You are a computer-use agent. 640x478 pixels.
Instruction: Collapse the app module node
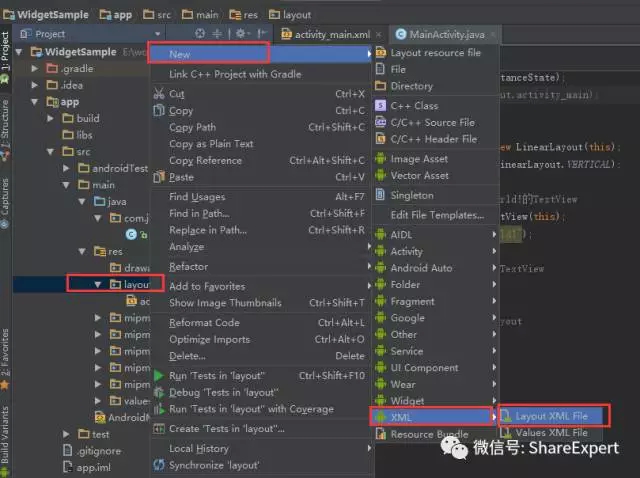(x=35, y=102)
